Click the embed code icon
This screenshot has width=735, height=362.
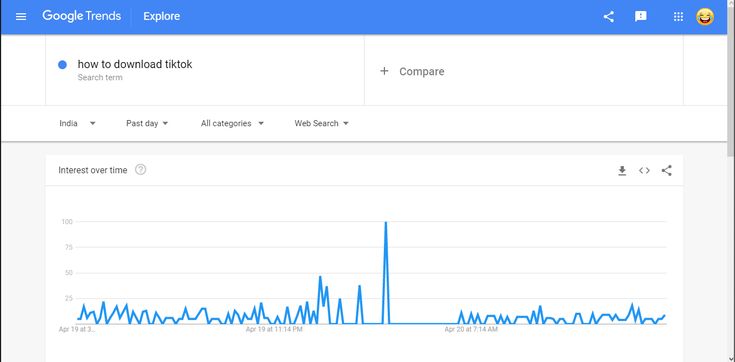(644, 171)
